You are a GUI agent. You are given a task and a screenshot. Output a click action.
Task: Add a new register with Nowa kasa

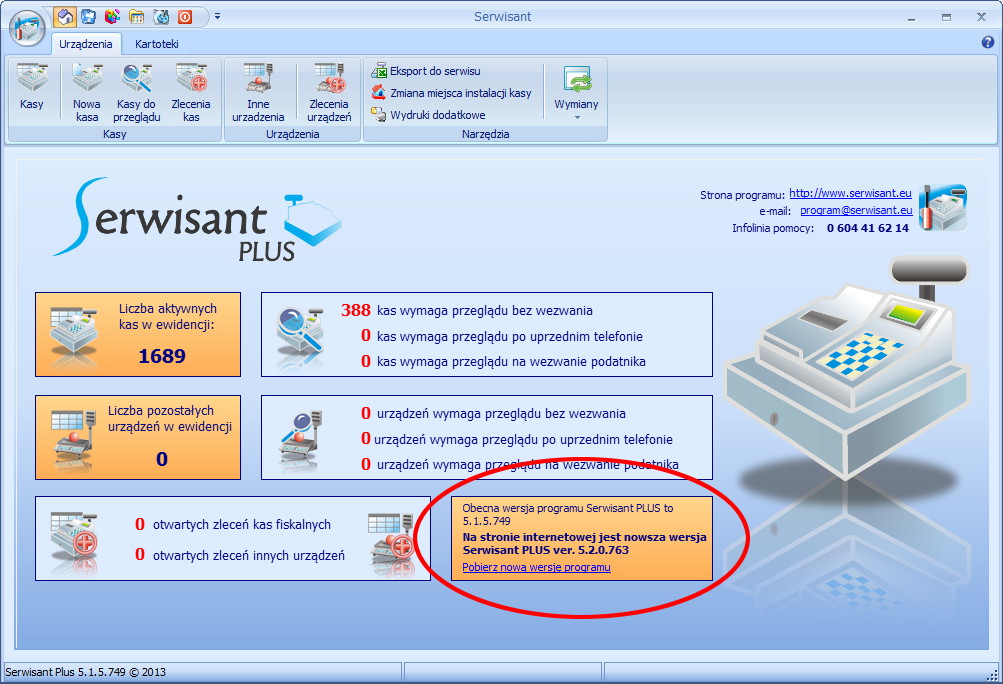(86, 92)
